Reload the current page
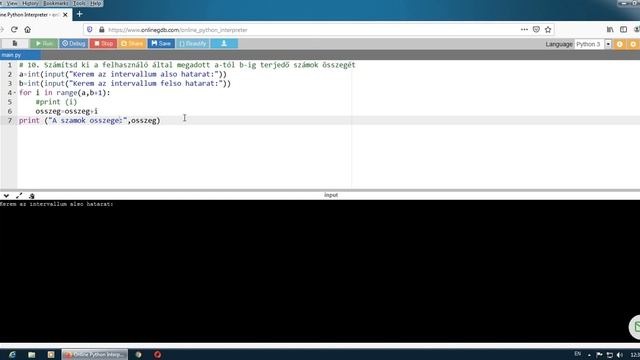This screenshot has width=640, height=360. [14, 29]
